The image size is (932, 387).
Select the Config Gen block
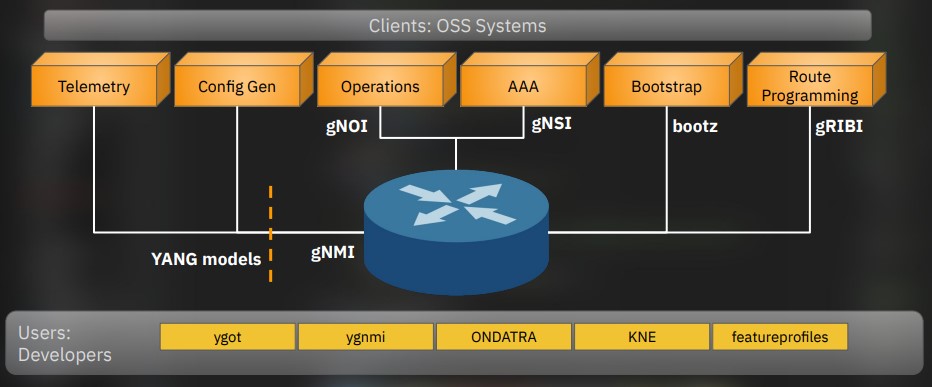click(x=244, y=80)
